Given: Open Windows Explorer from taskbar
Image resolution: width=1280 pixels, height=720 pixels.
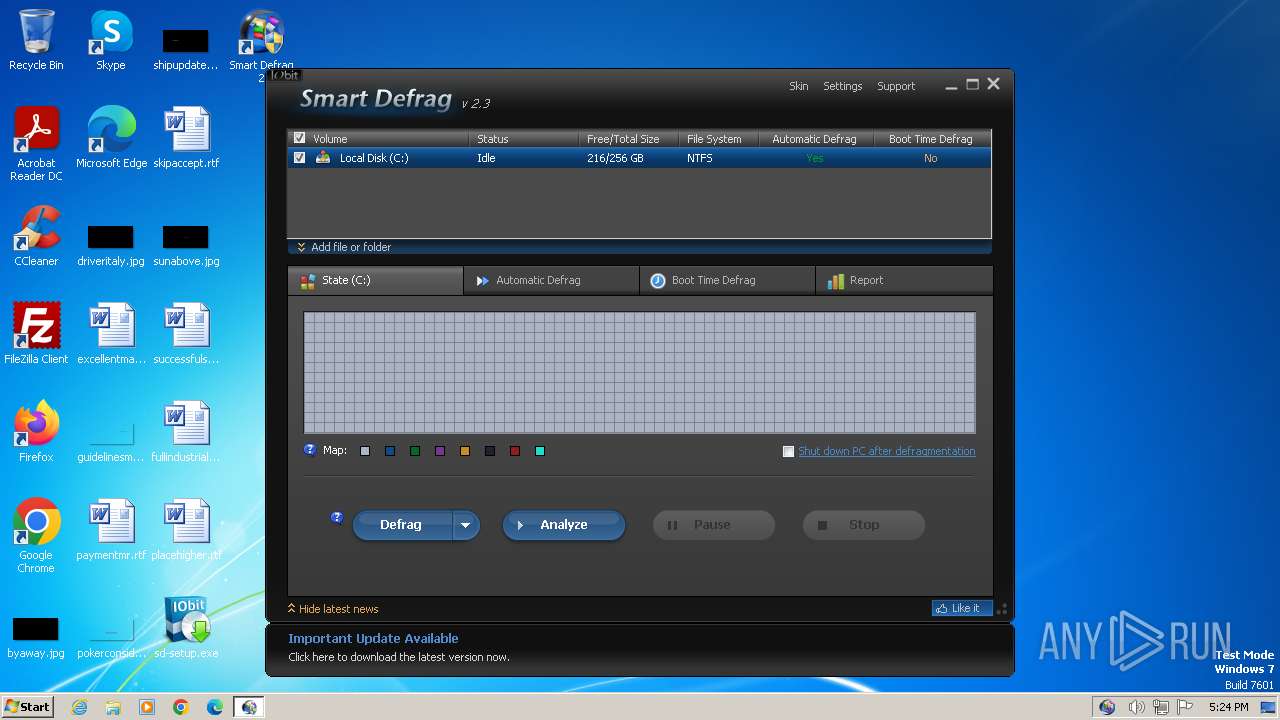Looking at the screenshot, I should [x=113, y=707].
